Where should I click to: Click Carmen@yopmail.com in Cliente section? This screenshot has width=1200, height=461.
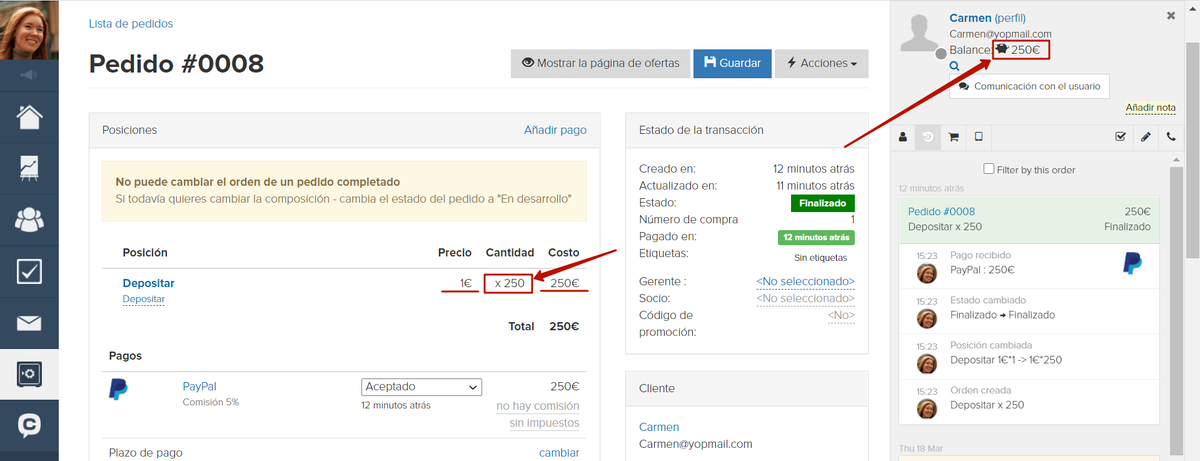click(696, 444)
